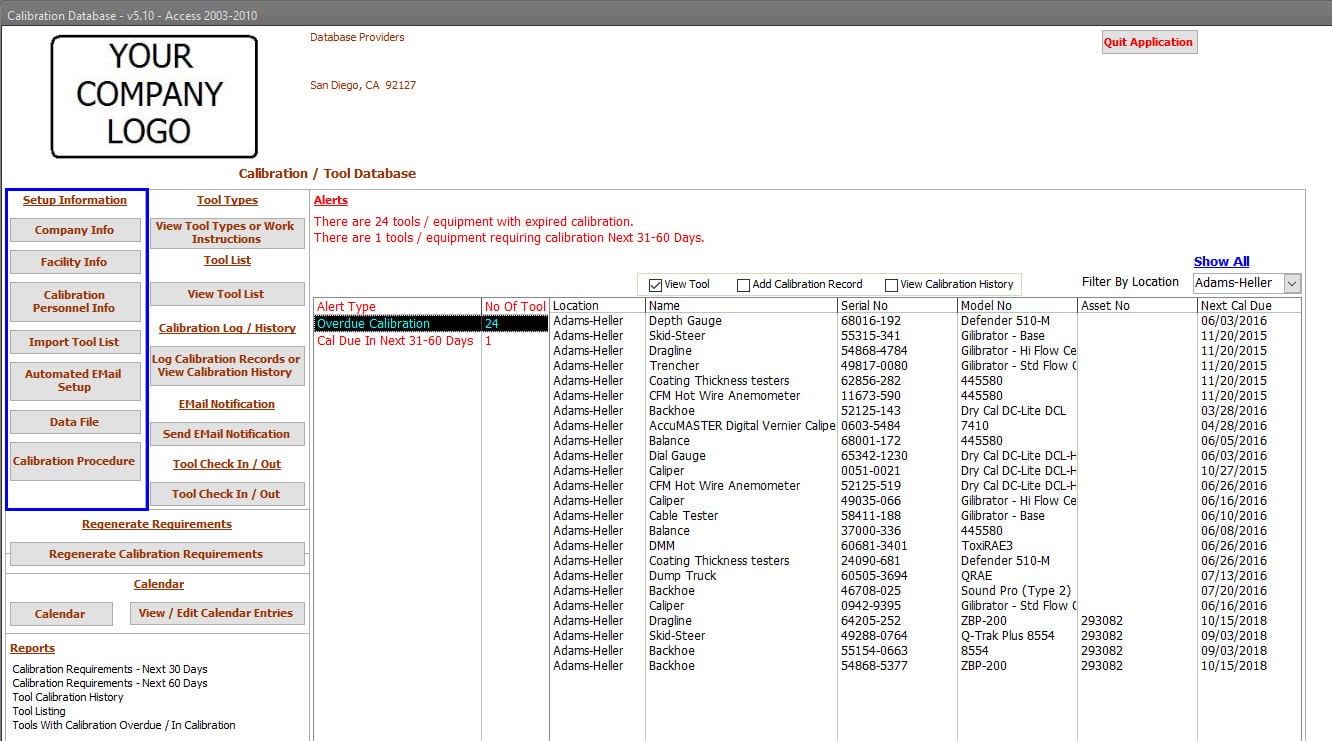The image size is (1332, 741).
Task: Click model Q-Trak Plus 8554
Action: pyautogui.click(x=1008, y=636)
